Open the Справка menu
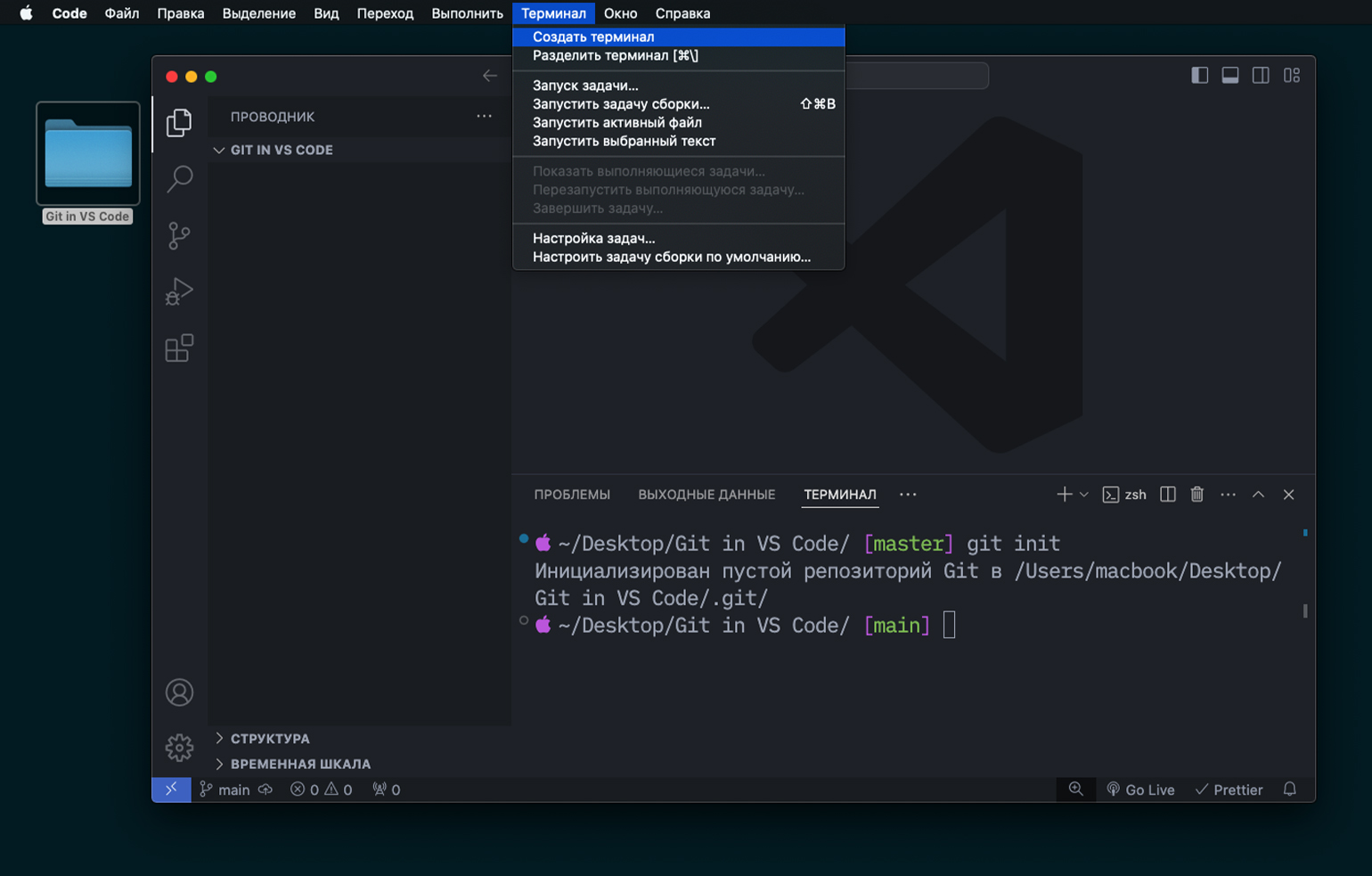Screen dimensions: 1372x876 tap(682, 13)
